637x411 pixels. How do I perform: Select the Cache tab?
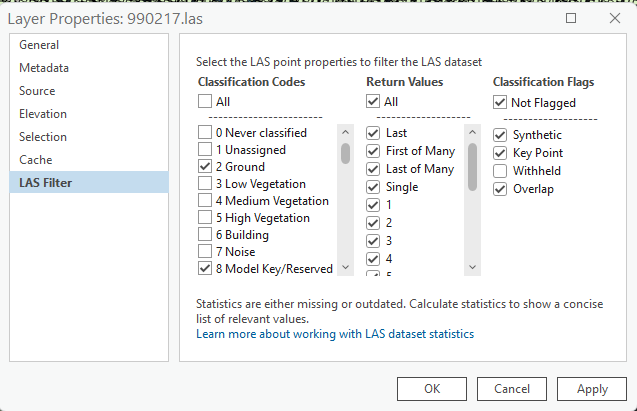(36, 160)
